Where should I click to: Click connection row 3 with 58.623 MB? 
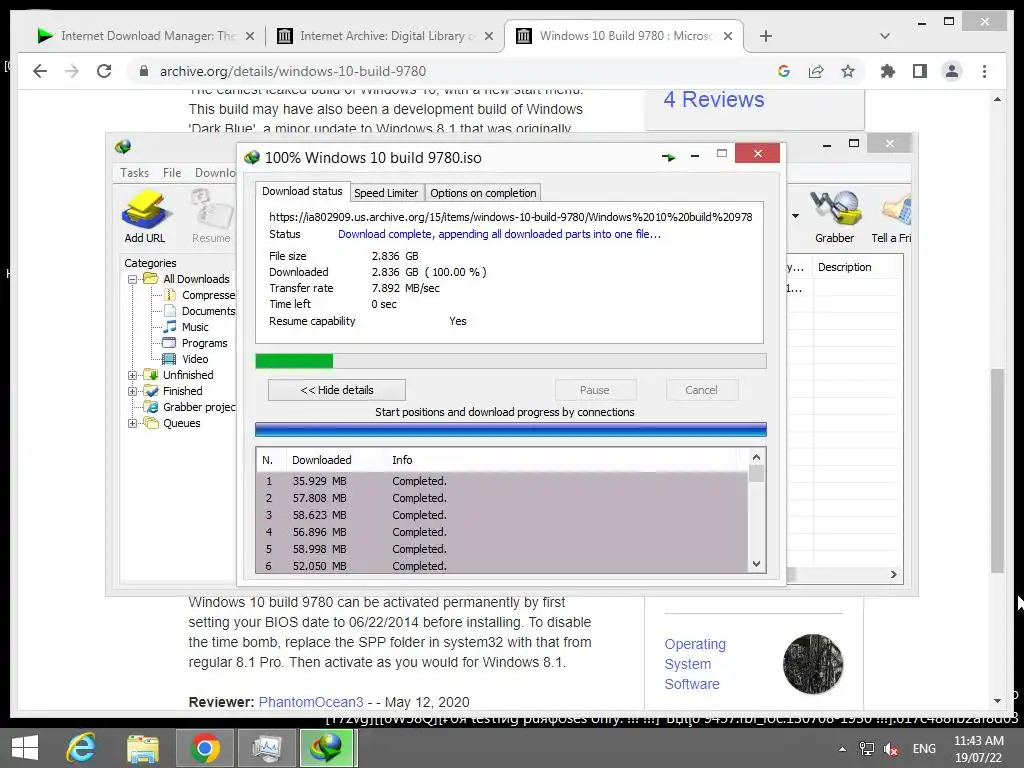point(502,515)
